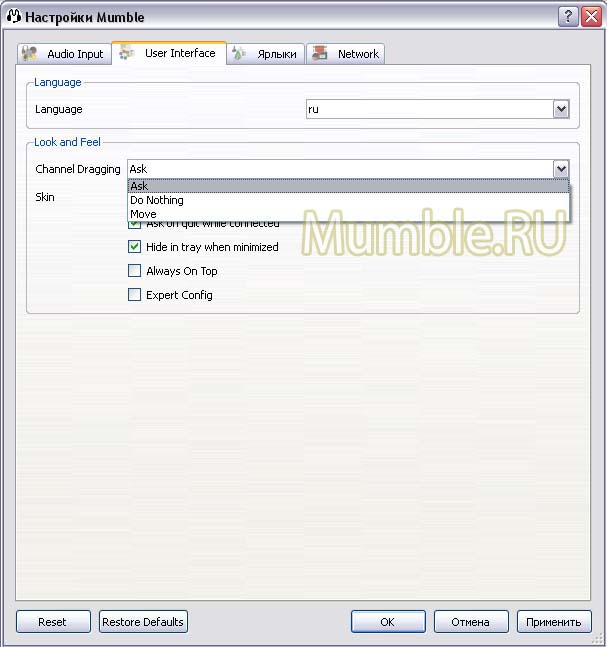This screenshot has height=647, width=607.
Task: Collapse the Channel Dragging dropdown arrow
Action: 561,169
